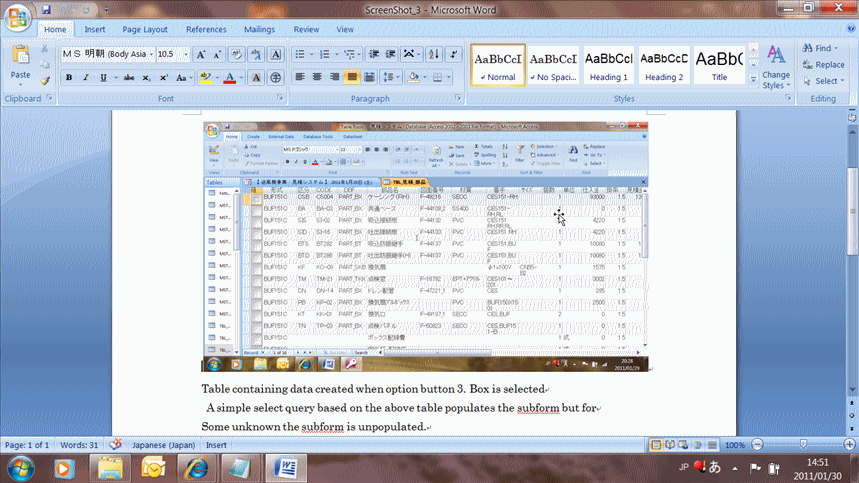Zoom in with plus button

point(850,444)
